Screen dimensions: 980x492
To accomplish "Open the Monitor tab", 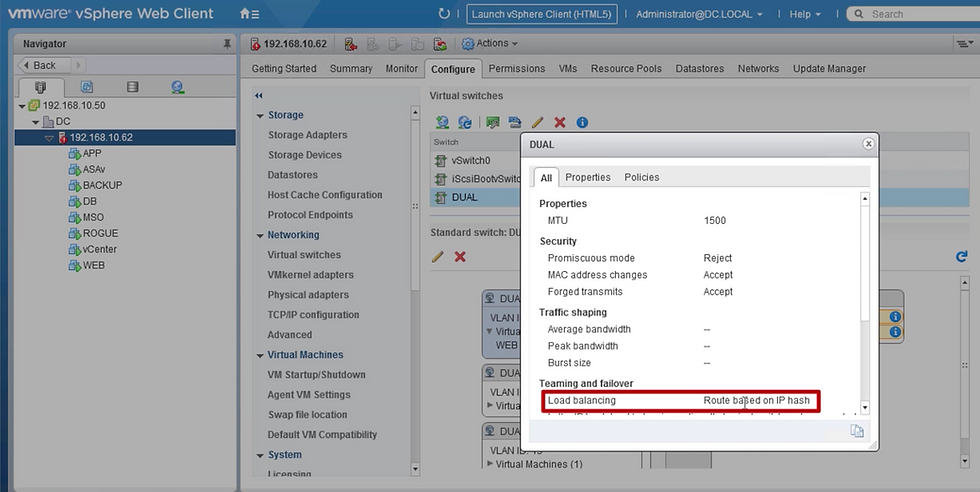I will point(401,69).
